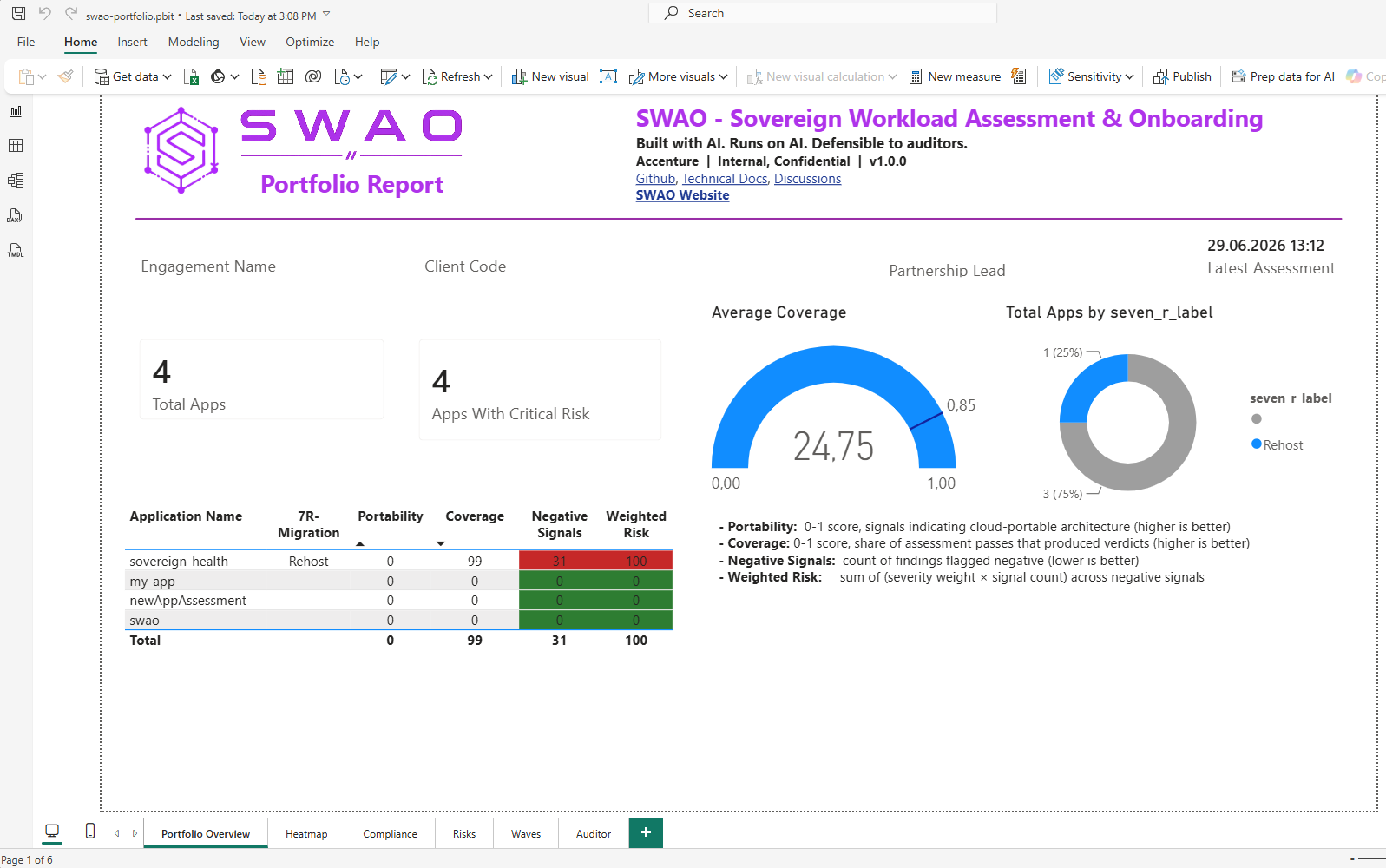Expand the file title chevron beside last saved
This screenshot has width=1386, height=868.
(x=326, y=14)
